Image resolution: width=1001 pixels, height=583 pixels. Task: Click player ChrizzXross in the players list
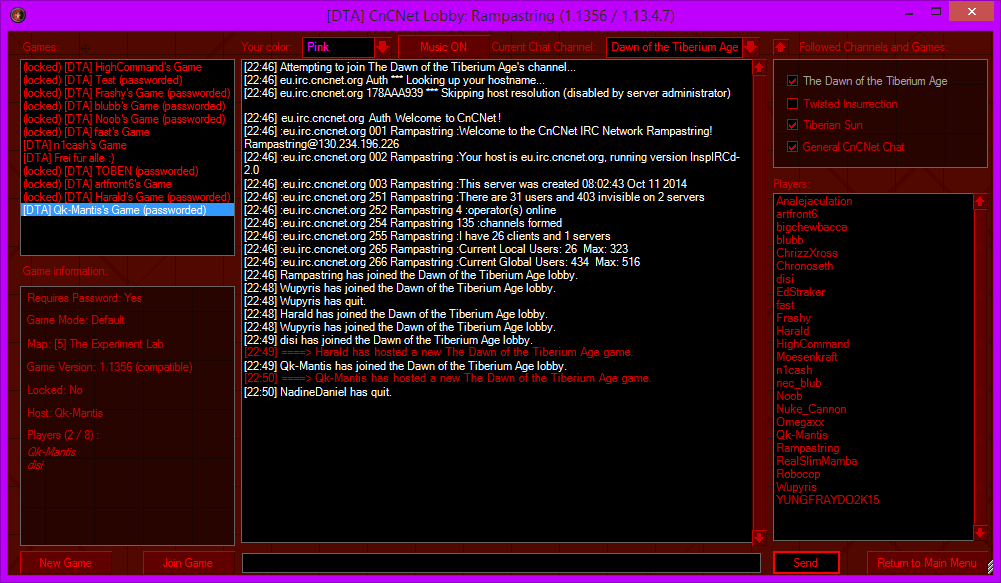(807, 253)
